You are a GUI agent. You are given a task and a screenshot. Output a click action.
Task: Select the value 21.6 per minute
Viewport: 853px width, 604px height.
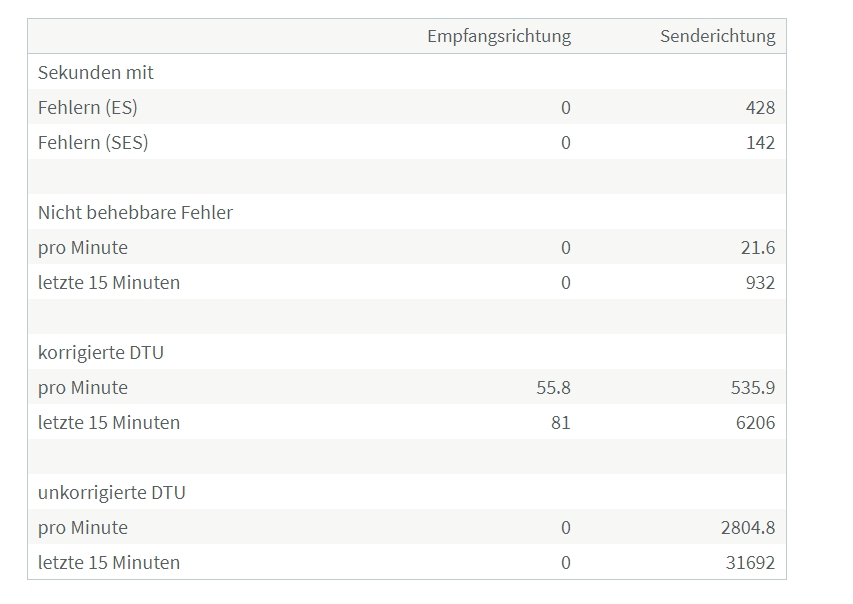point(758,248)
